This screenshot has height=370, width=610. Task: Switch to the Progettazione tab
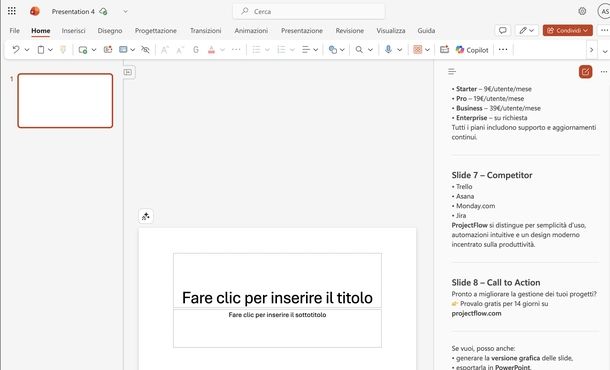coord(156,30)
